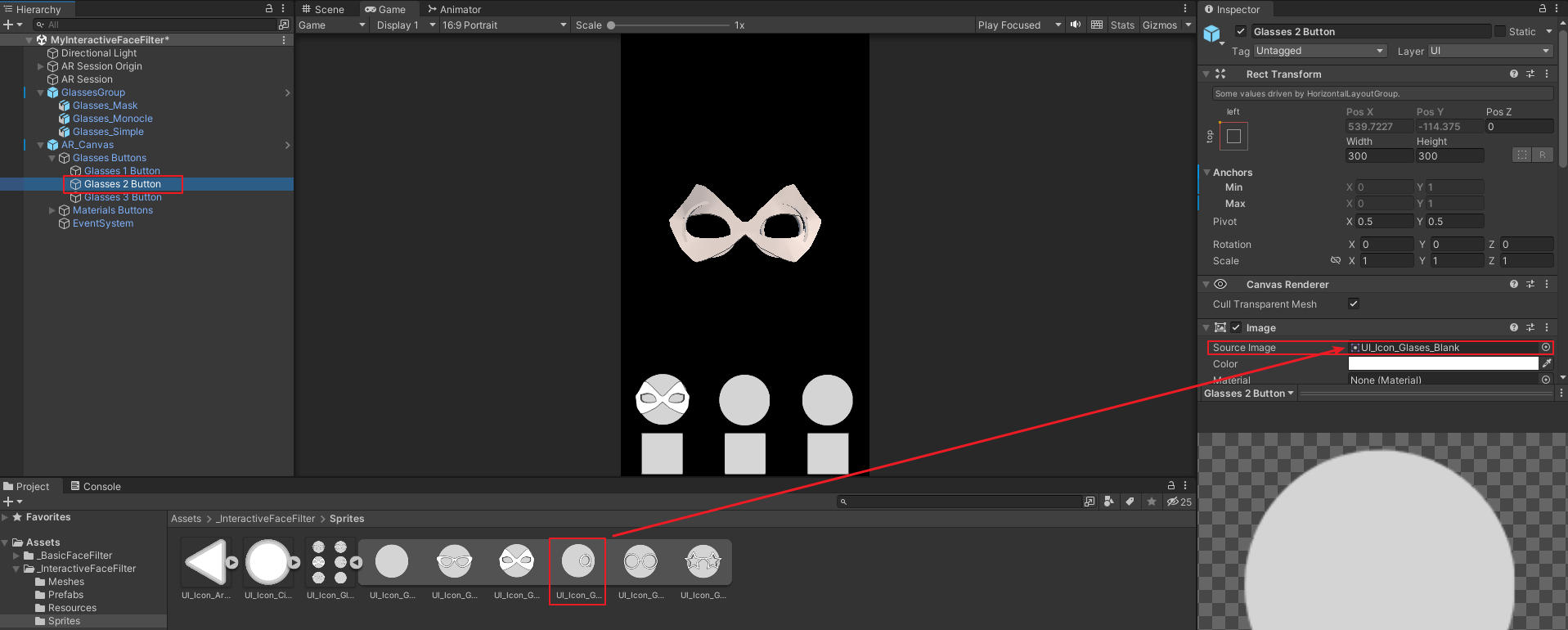The width and height of the screenshot is (1568, 630).
Task: Open the 16:9 Portrait aspect dropdown
Action: point(505,25)
